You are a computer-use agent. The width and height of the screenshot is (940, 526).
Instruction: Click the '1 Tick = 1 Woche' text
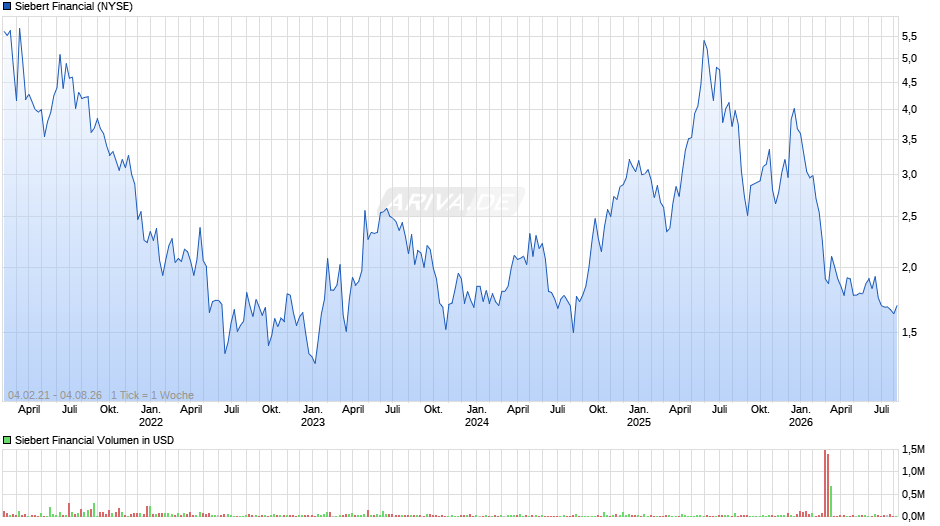coord(152,395)
